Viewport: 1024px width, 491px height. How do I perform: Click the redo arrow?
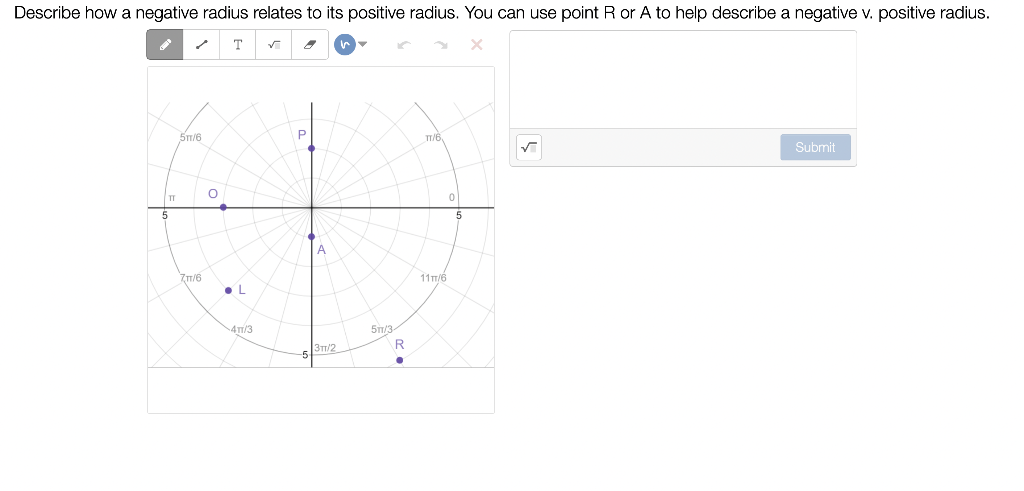[441, 44]
